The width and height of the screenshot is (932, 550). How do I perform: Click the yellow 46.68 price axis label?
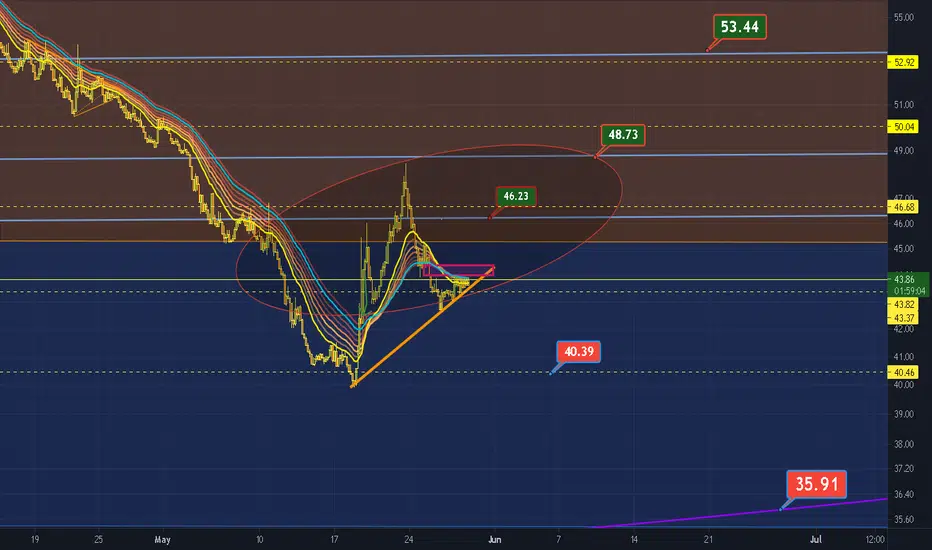[x=903, y=207]
